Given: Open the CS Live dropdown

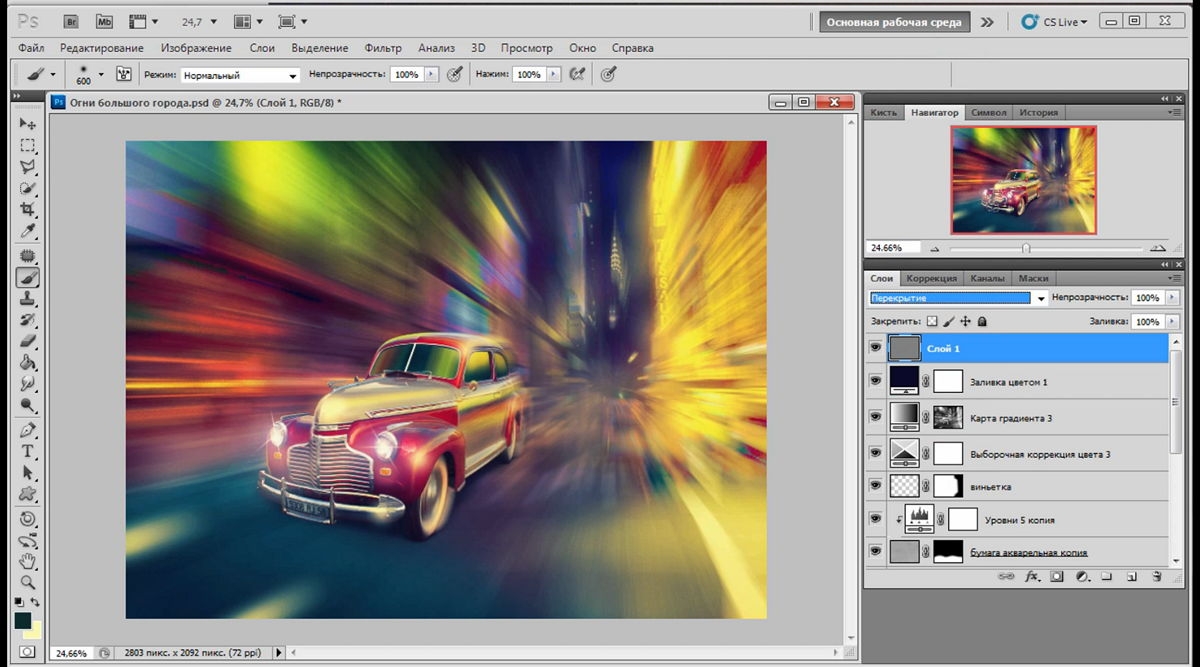Looking at the screenshot, I should tap(1054, 21).
